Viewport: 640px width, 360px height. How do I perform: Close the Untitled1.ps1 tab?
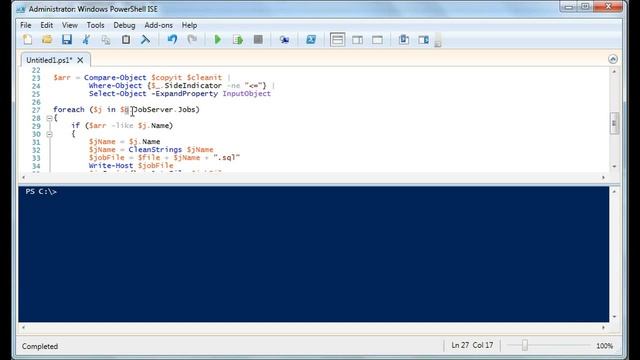(x=80, y=60)
